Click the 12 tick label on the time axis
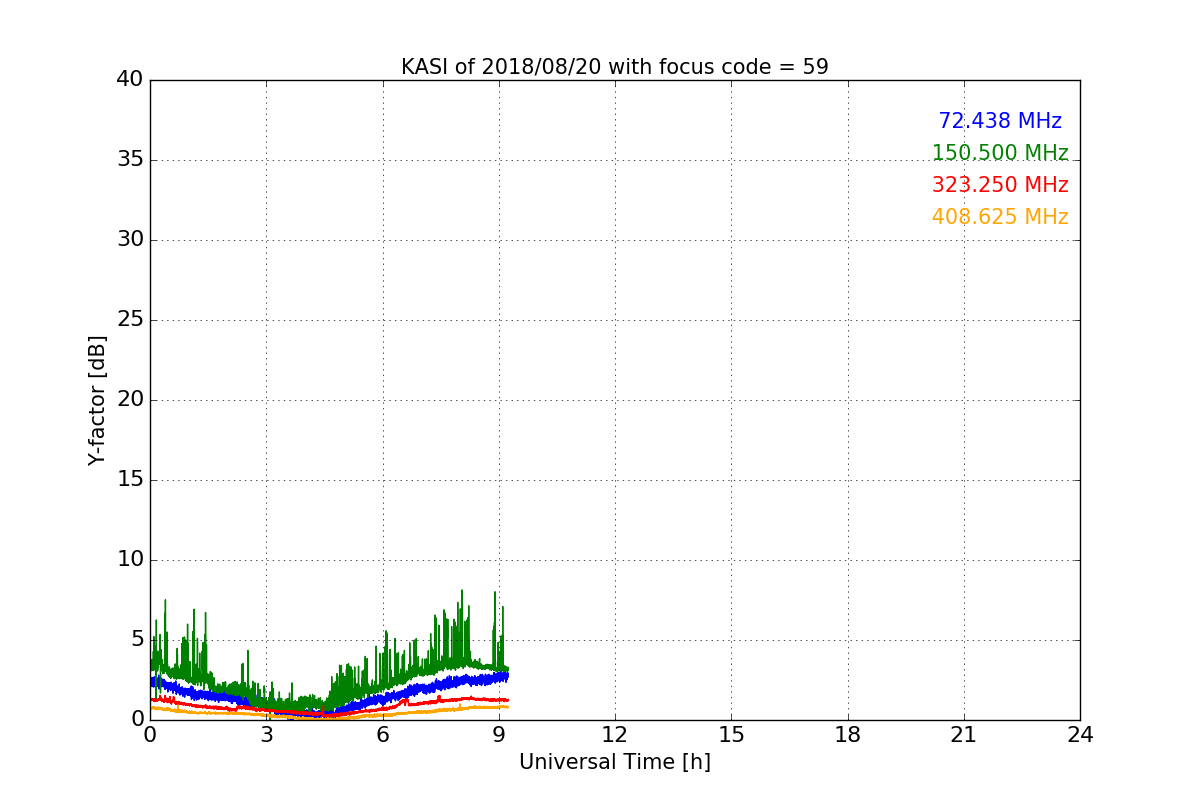The image size is (1200, 800). 614,735
